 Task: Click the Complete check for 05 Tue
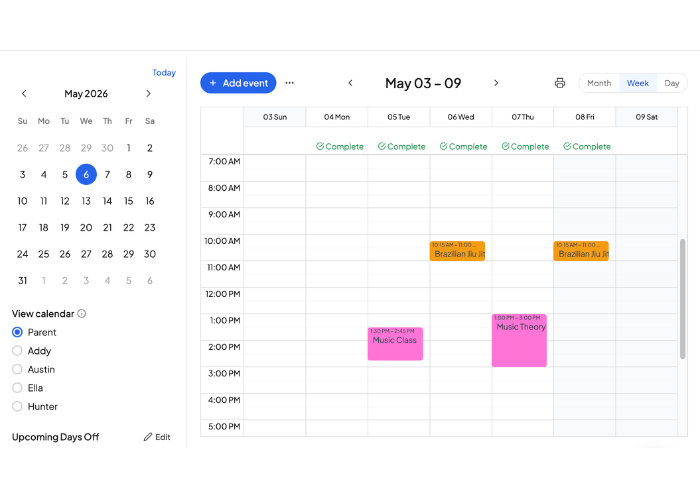(401, 146)
